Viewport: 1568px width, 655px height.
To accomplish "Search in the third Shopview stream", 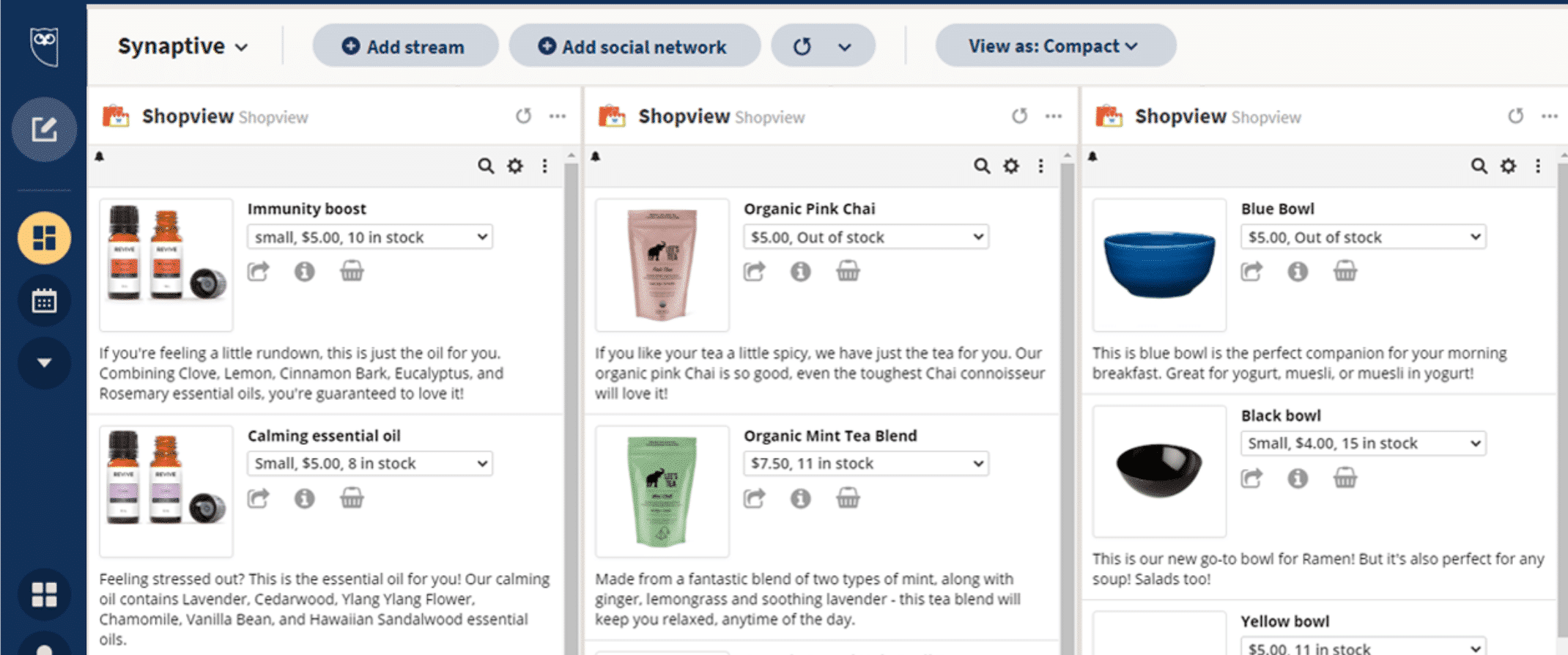I will tap(1479, 166).
